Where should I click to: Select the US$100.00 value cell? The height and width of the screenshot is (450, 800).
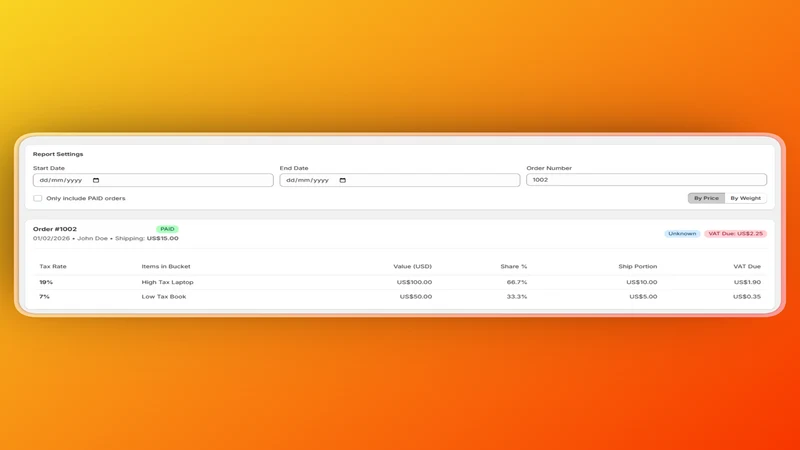(414, 282)
